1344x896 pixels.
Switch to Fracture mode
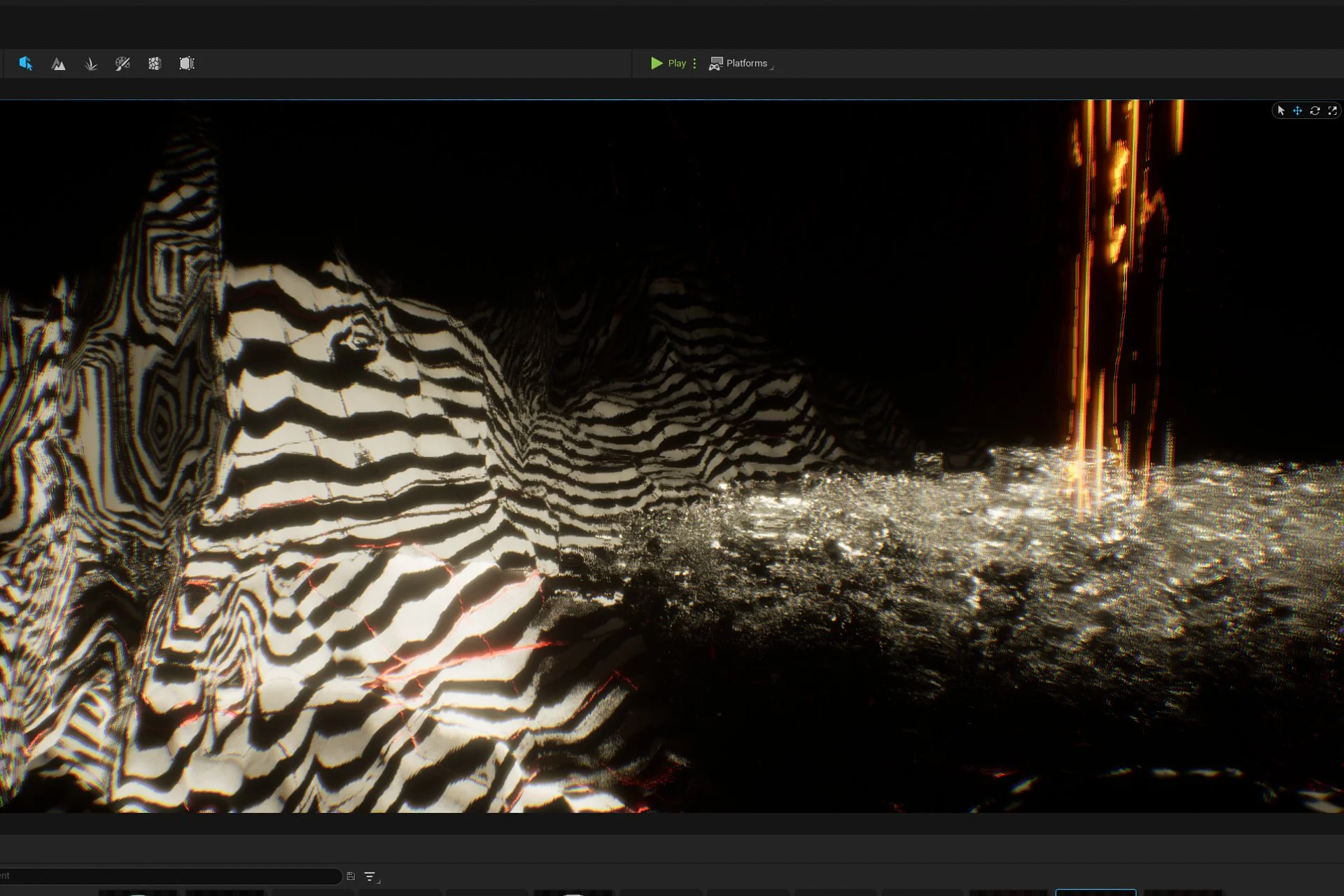coord(155,64)
